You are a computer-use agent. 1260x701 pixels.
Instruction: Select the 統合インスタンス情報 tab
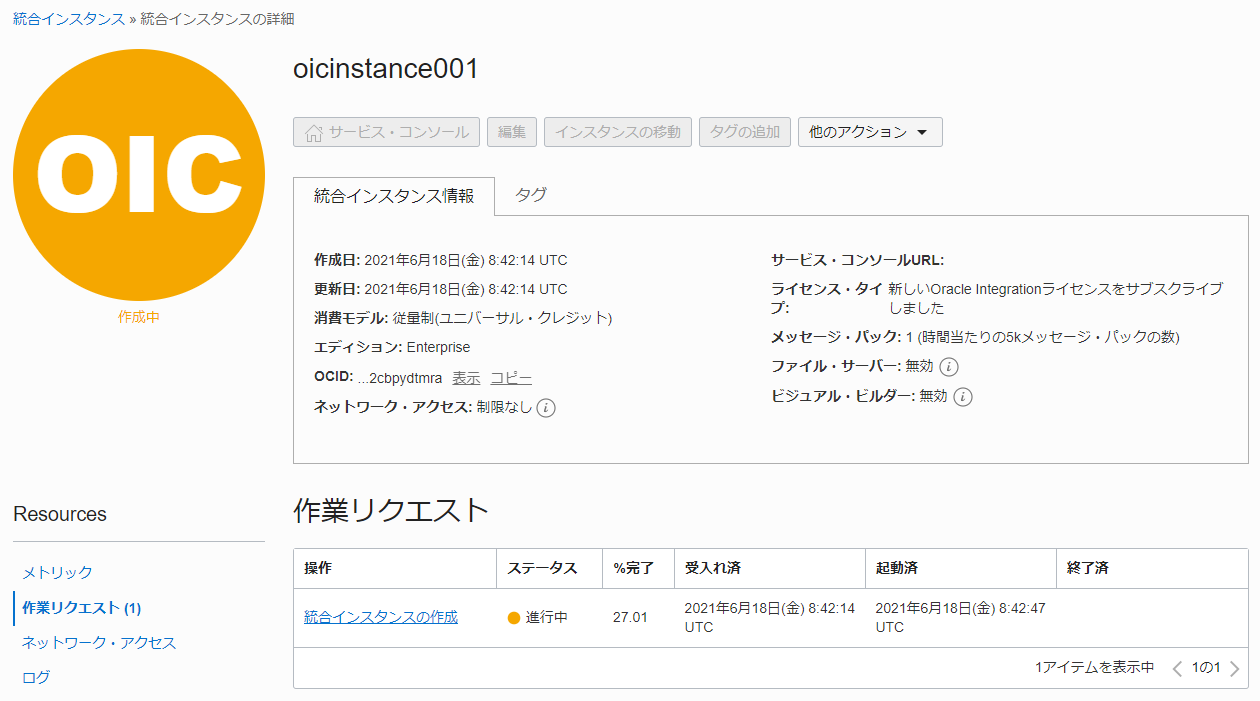(x=394, y=196)
